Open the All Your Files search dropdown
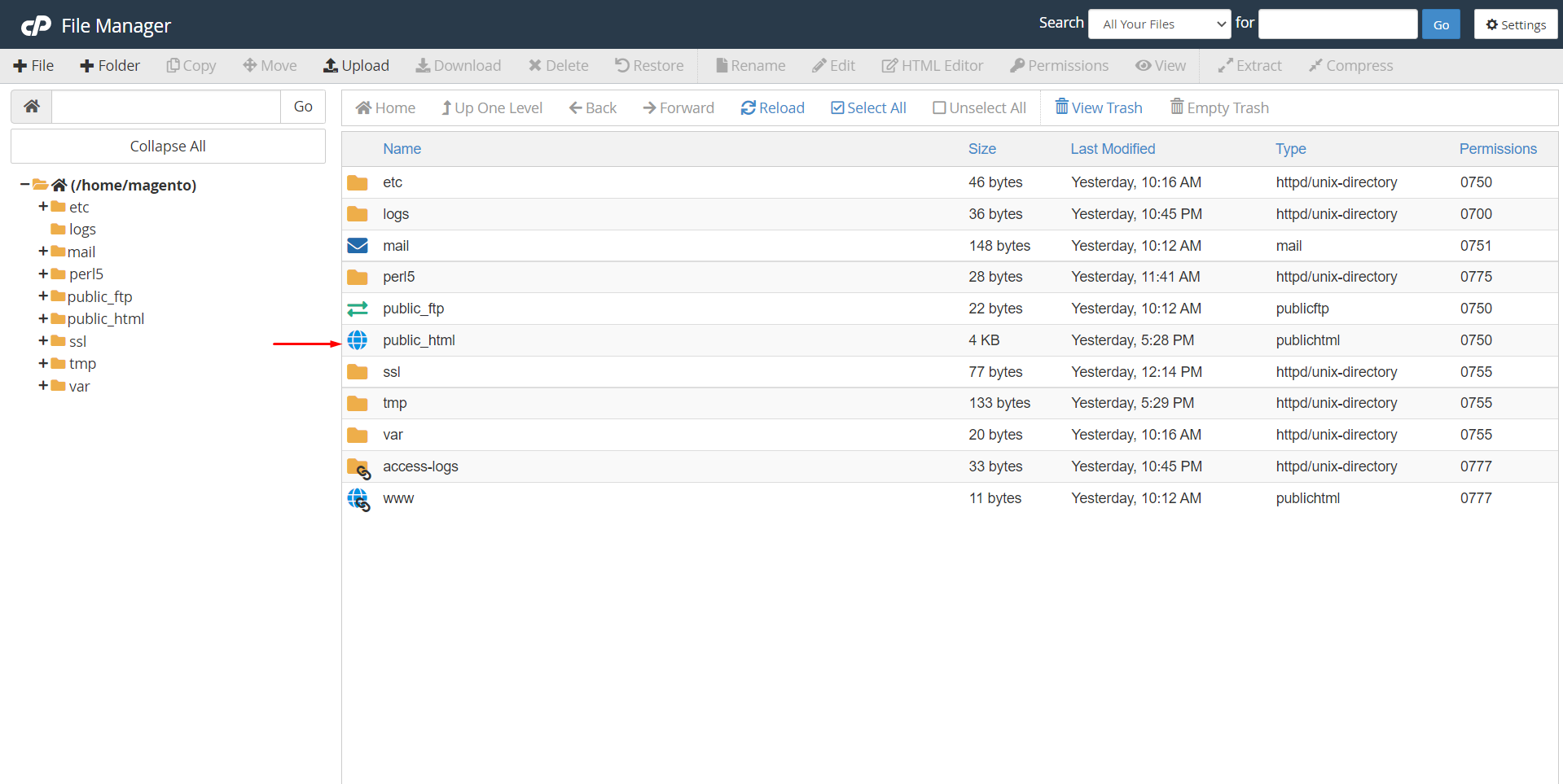 [1158, 24]
